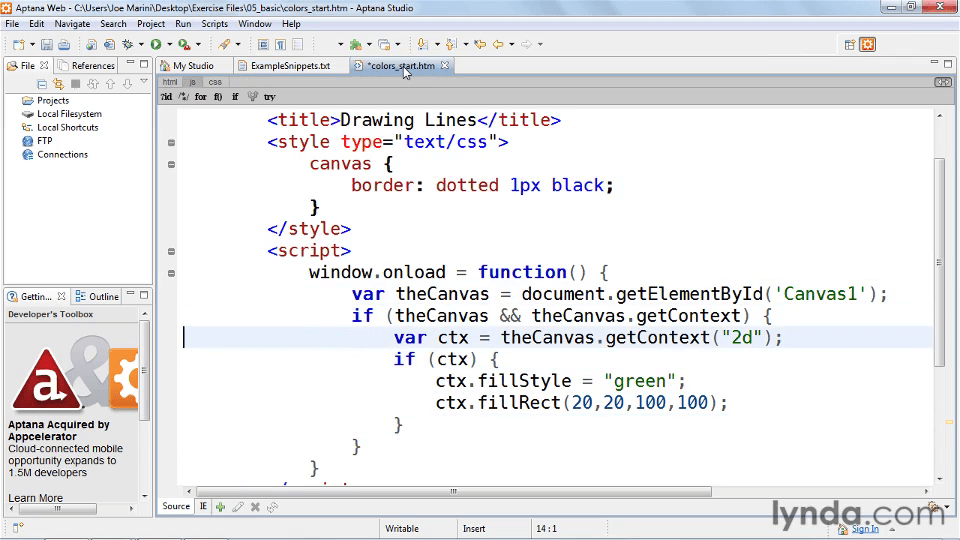Select Projects in the File tree
Screen dimensions: 960x540
[x=45, y=100]
